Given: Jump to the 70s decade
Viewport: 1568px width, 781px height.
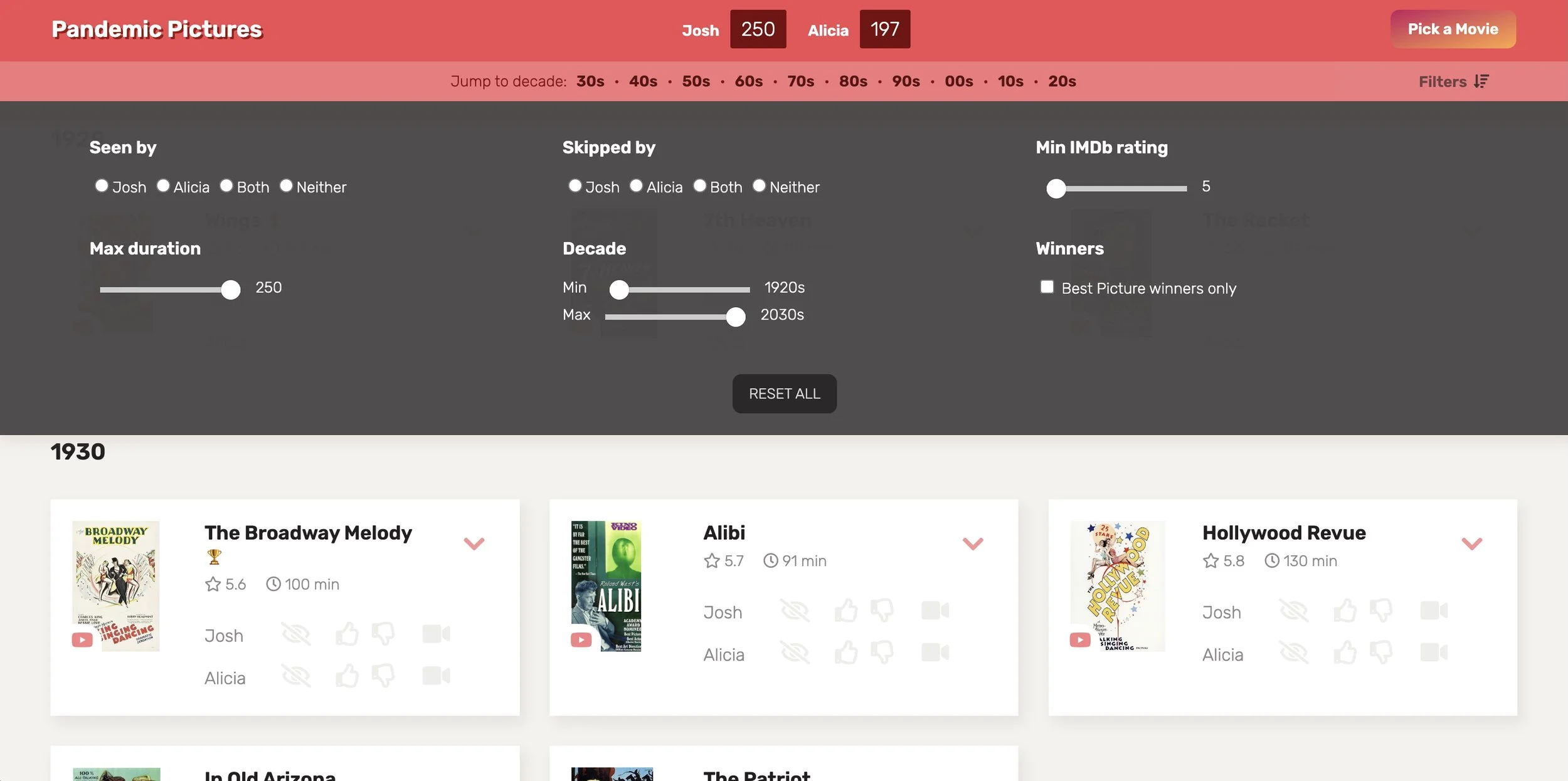Looking at the screenshot, I should [800, 81].
